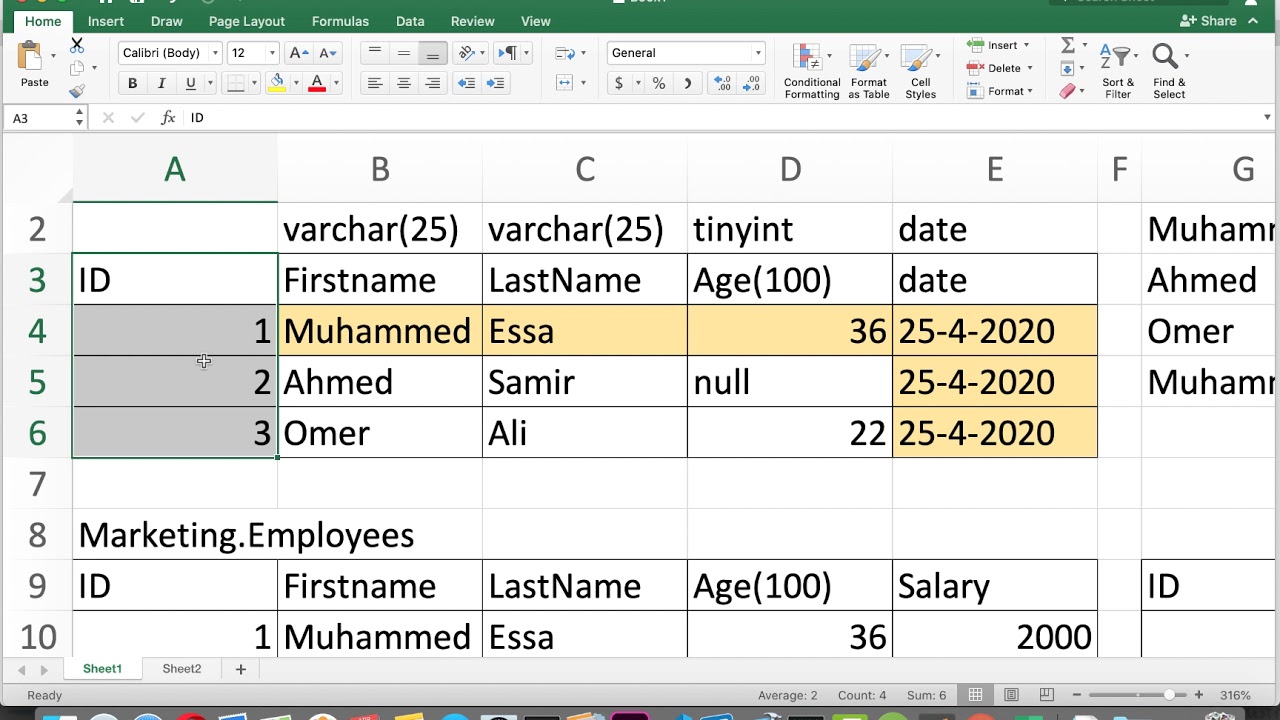The width and height of the screenshot is (1280, 720).
Task: Expand the formula bar
Action: click(1267, 118)
